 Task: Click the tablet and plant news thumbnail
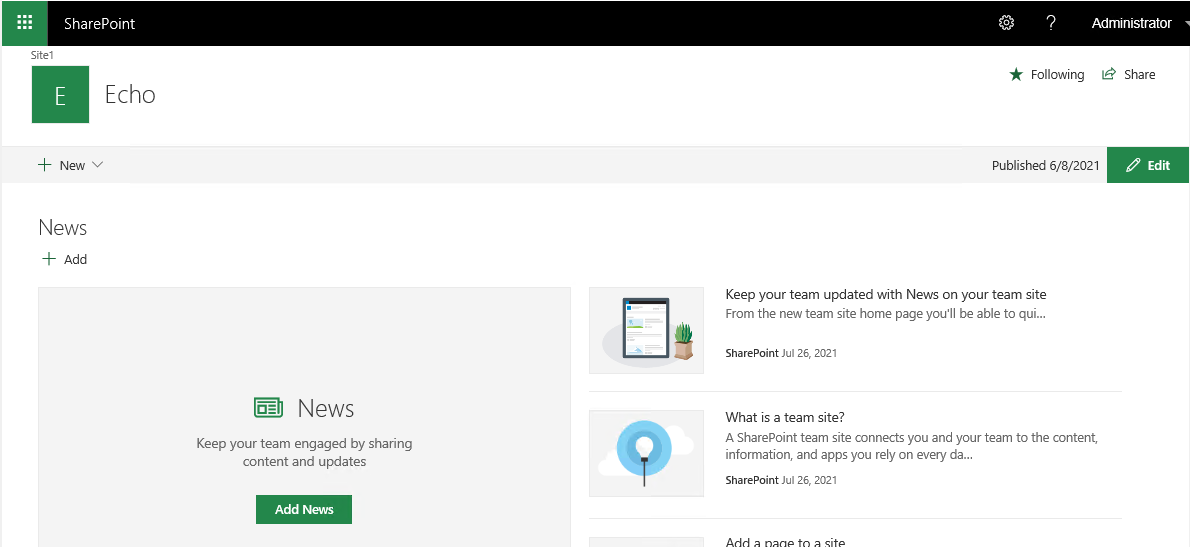(647, 331)
